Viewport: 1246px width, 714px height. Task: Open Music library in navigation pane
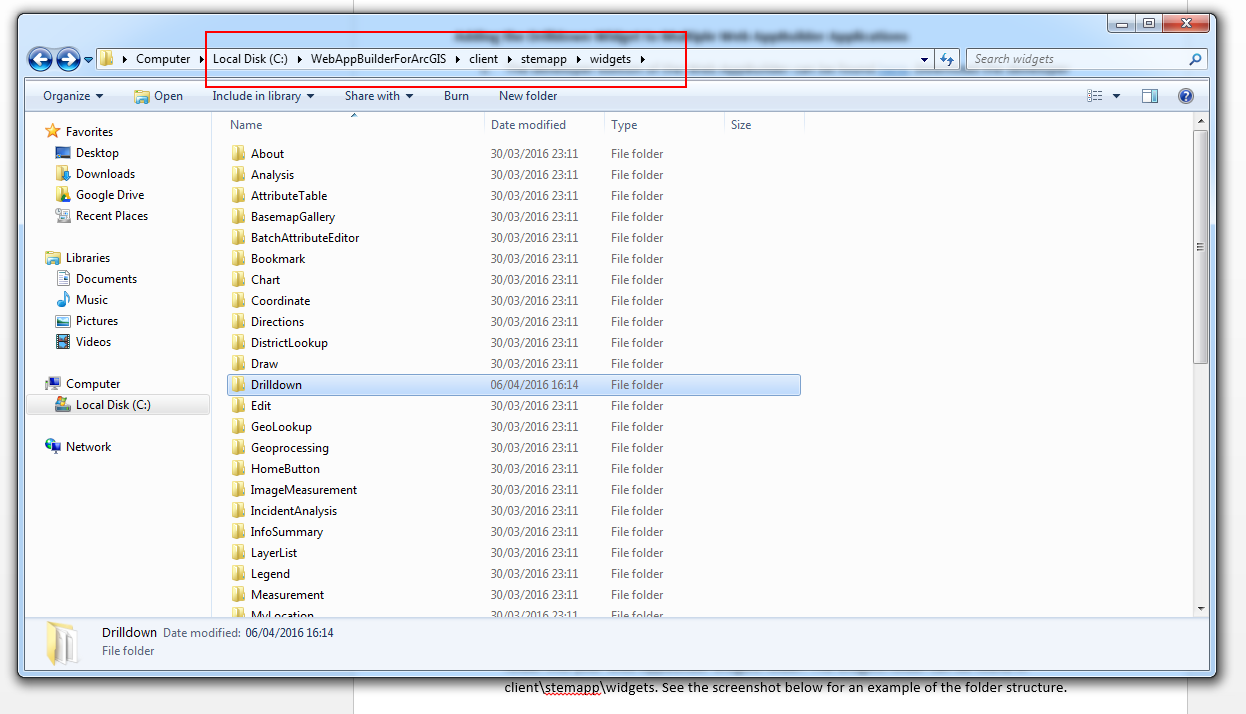click(x=91, y=300)
